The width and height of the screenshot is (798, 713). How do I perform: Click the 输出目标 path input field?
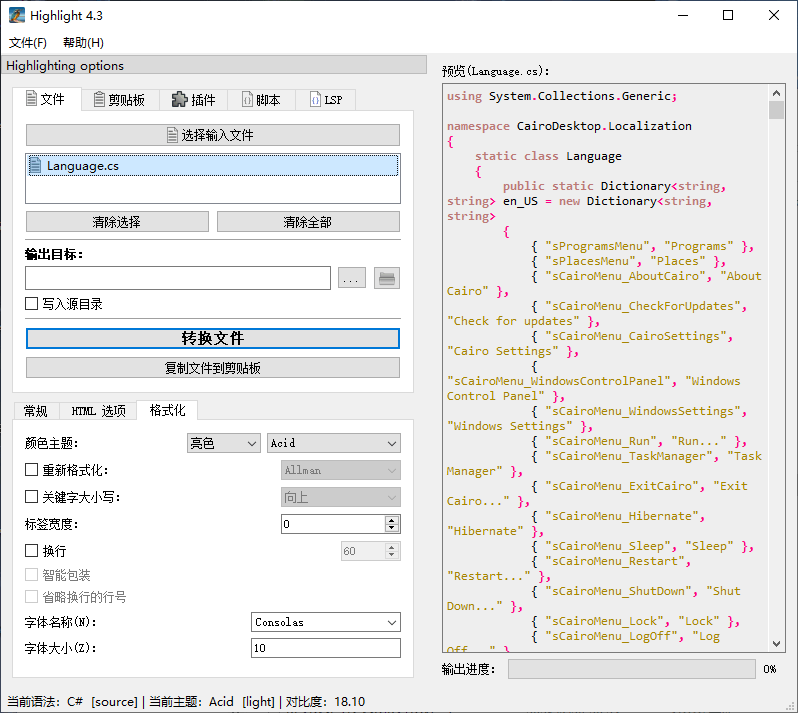178,278
